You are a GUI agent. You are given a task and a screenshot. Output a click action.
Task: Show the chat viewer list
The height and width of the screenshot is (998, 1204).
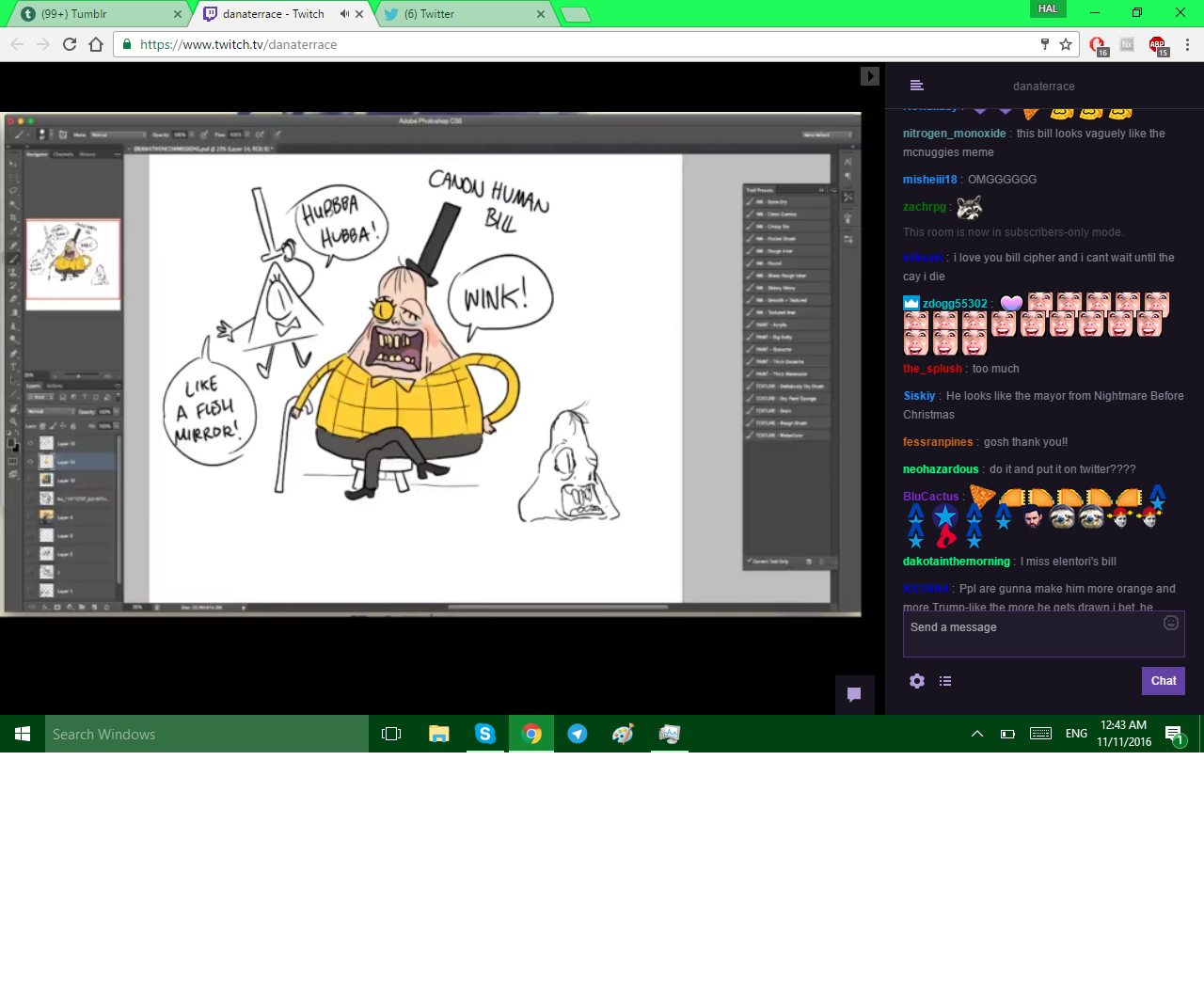click(x=945, y=681)
